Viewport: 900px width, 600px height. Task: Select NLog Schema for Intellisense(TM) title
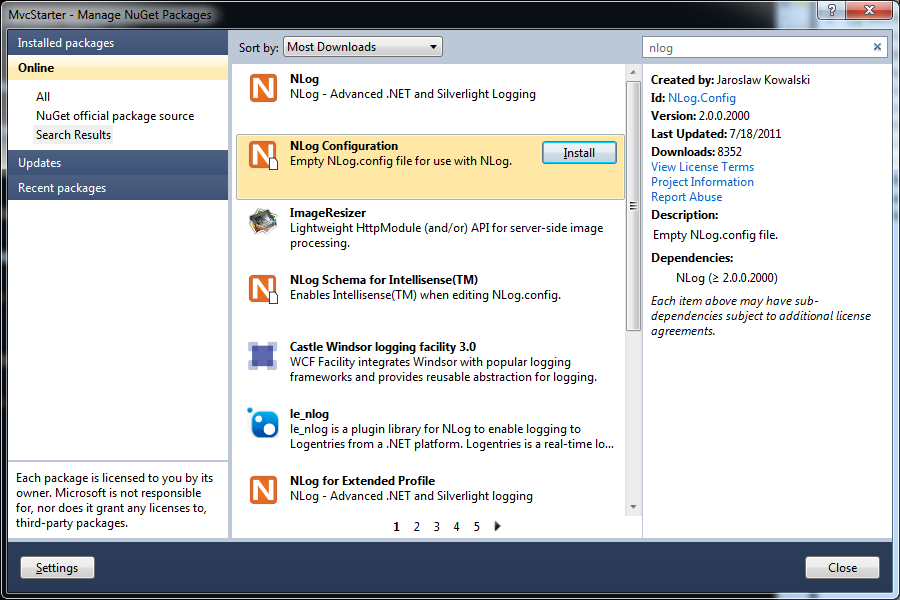click(384, 280)
